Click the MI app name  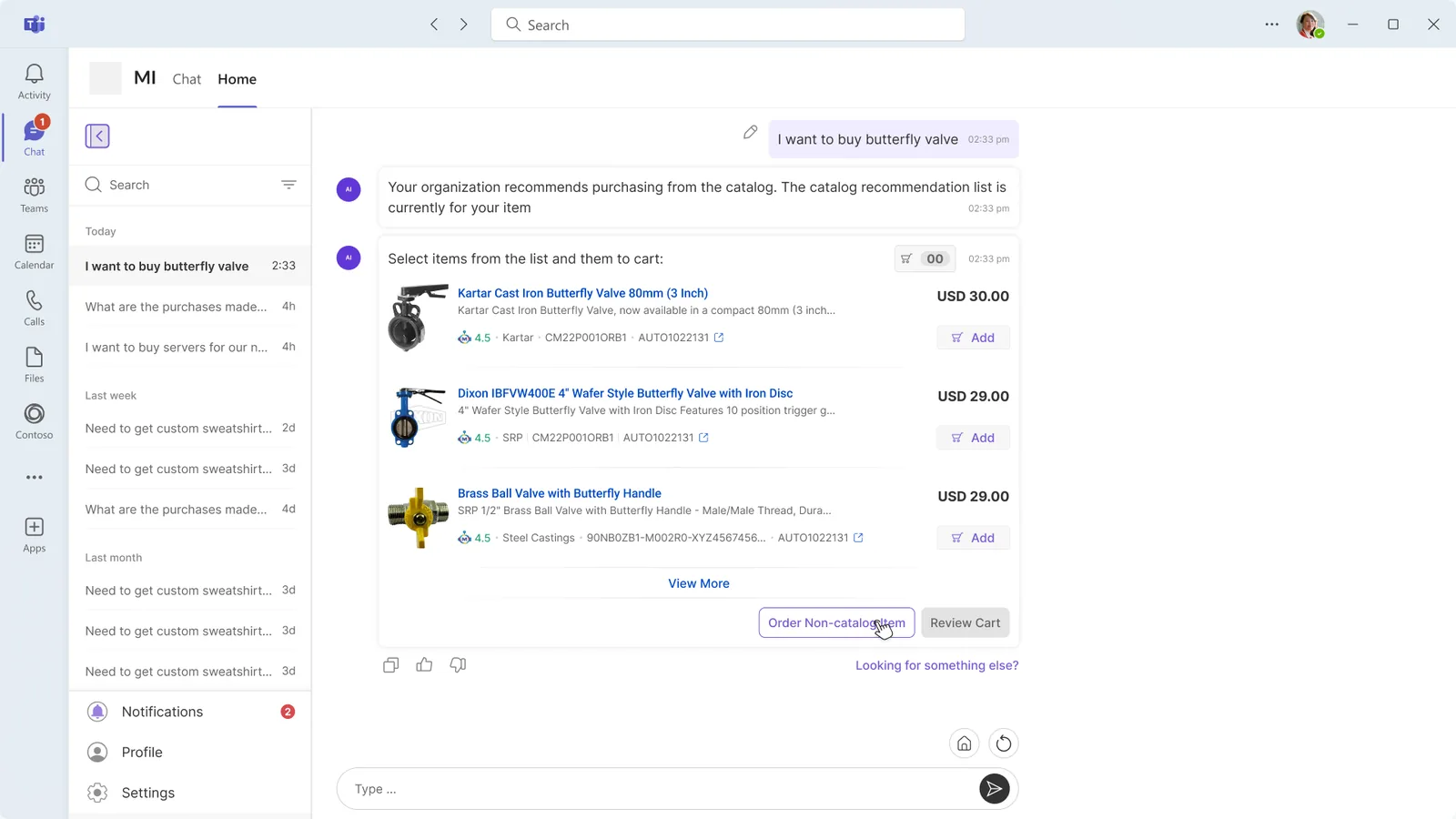(145, 78)
